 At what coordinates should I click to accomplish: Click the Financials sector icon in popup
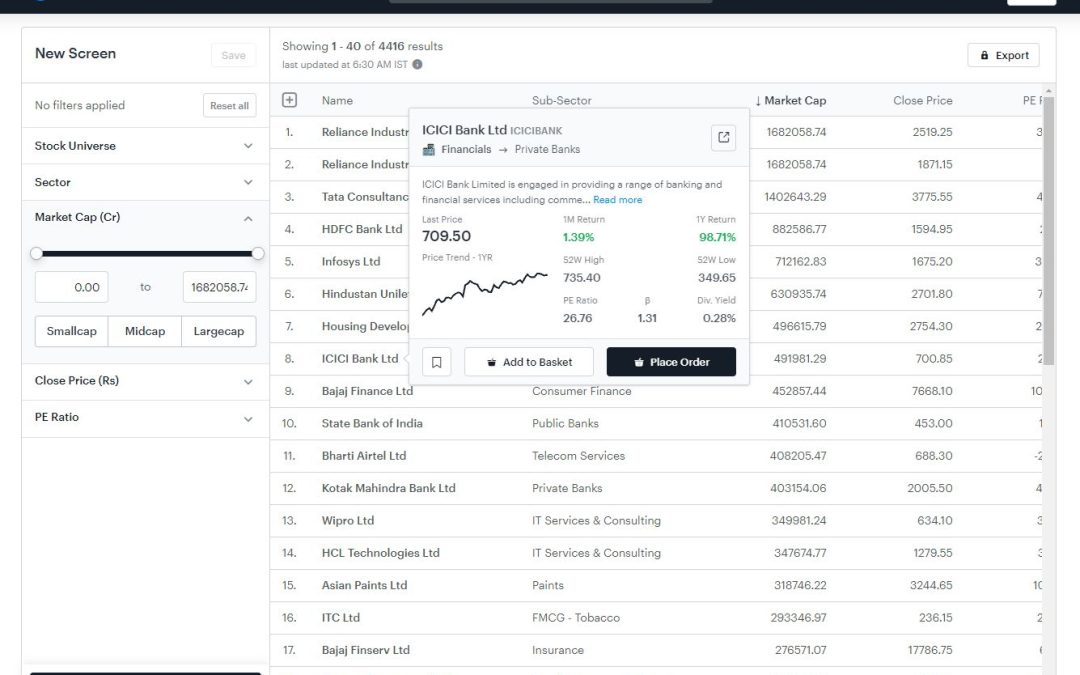point(428,149)
